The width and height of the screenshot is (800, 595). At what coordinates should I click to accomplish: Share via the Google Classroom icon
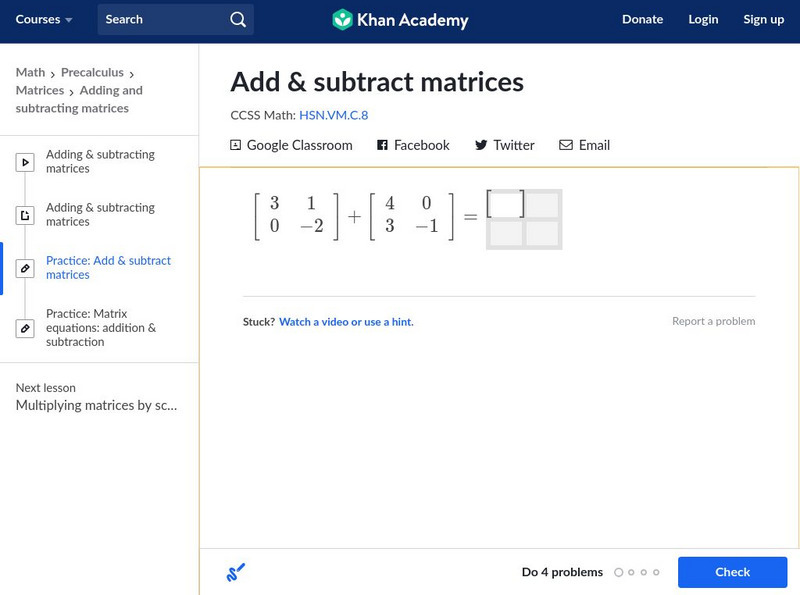point(236,145)
